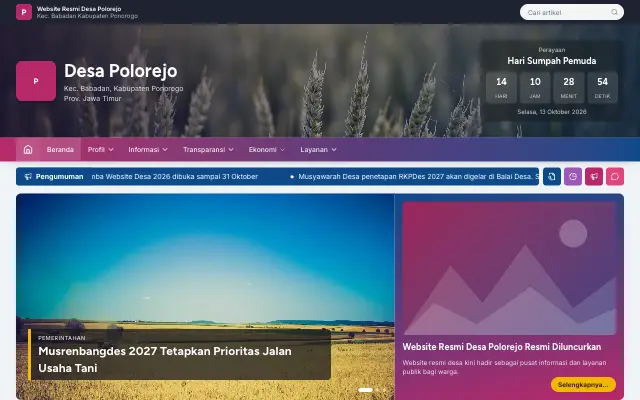This screenshot has width=640, height=400.
Task: Expand the Ekonomi dropdown chevron
Action: tap(282, 150)
